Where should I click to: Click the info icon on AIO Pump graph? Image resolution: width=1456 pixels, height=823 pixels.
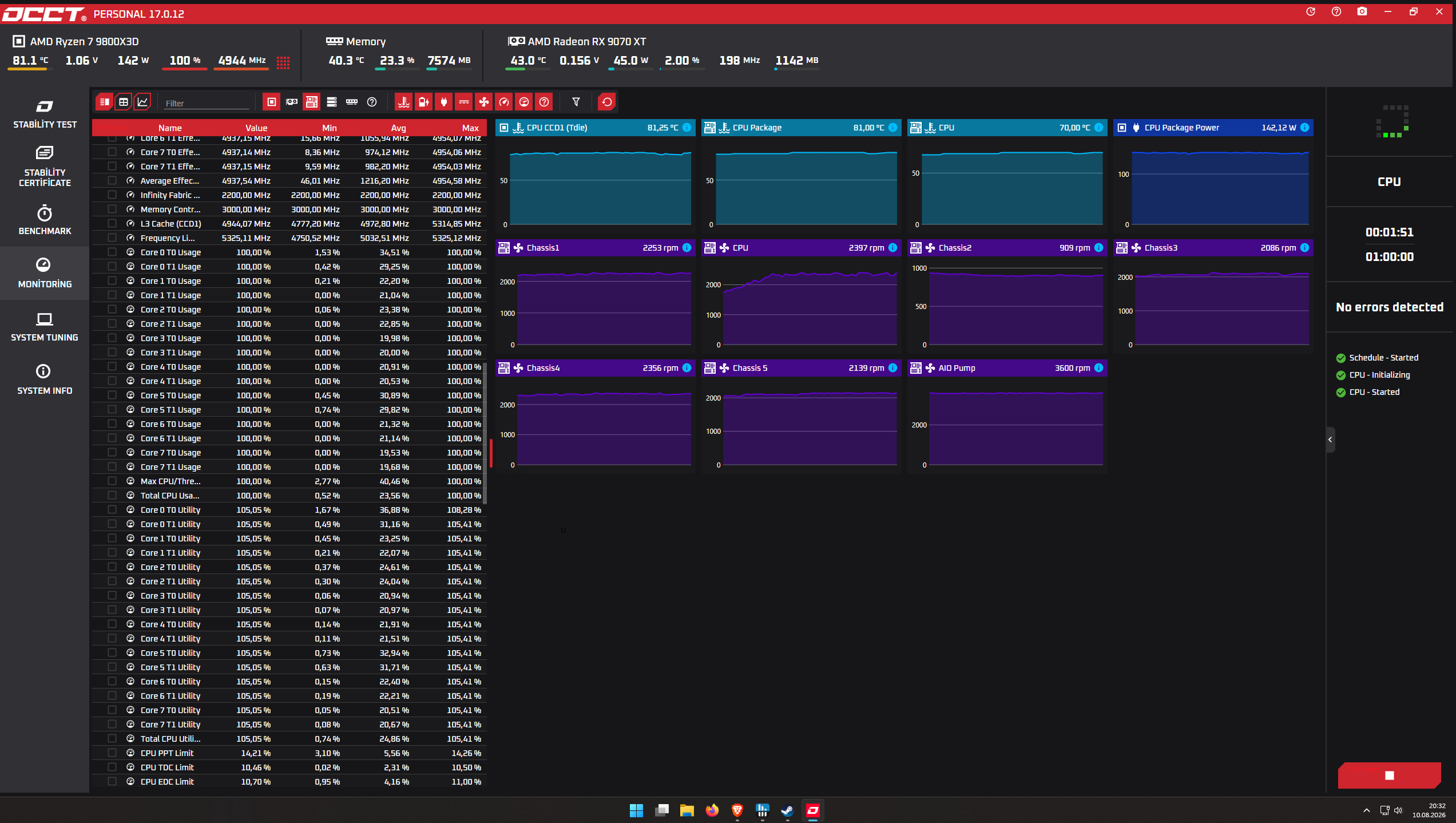click(x=1099, y=368)
